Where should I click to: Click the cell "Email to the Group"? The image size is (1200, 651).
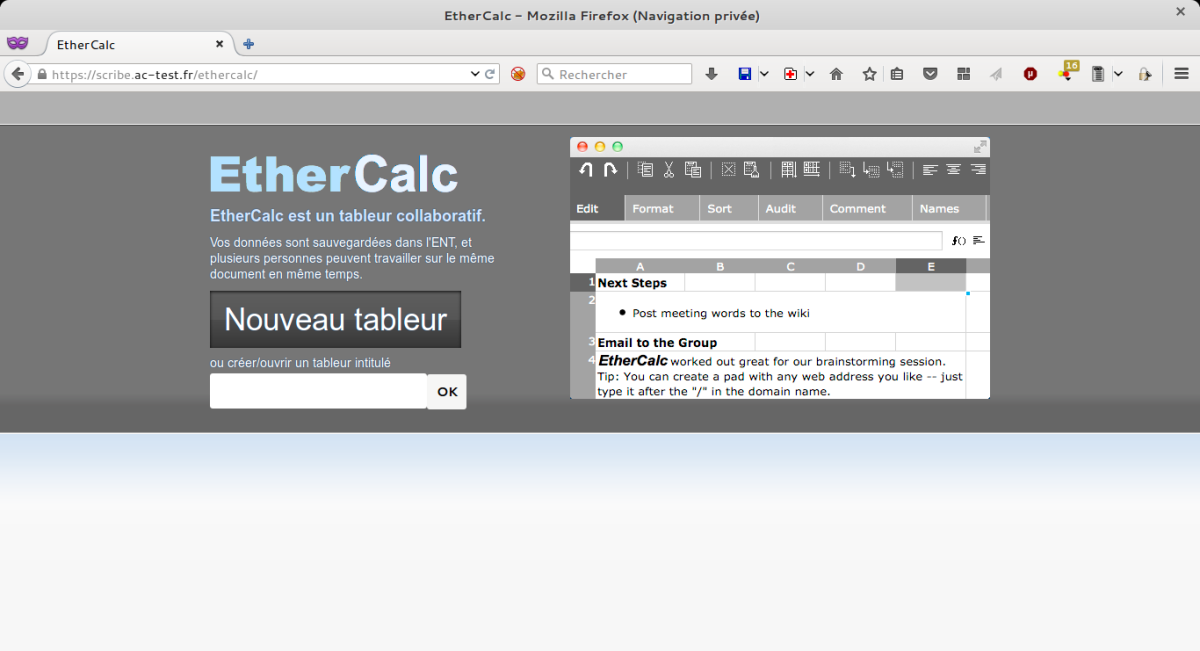point(675,342)
